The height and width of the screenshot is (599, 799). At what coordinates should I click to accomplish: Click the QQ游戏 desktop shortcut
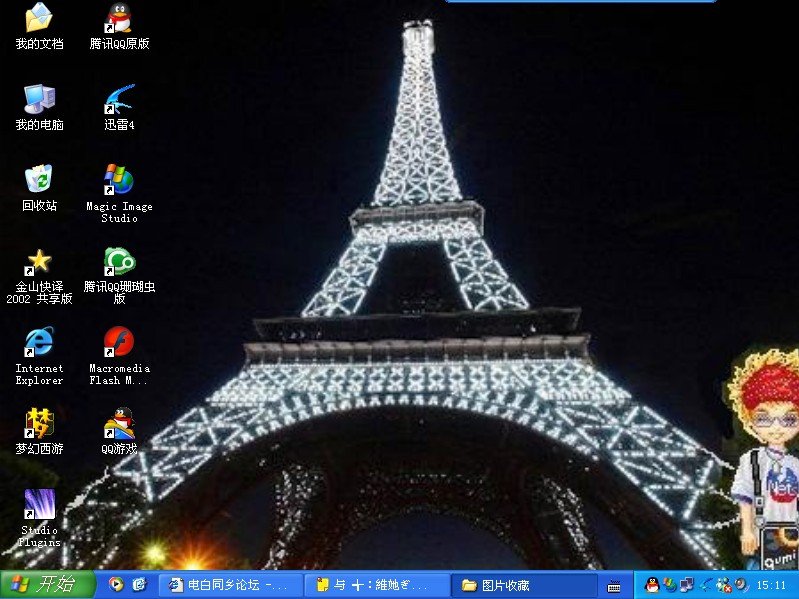click(119, 423)
